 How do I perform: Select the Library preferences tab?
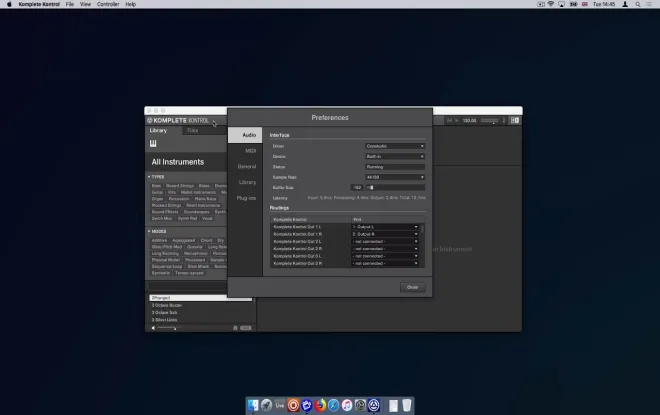[245, 182]
